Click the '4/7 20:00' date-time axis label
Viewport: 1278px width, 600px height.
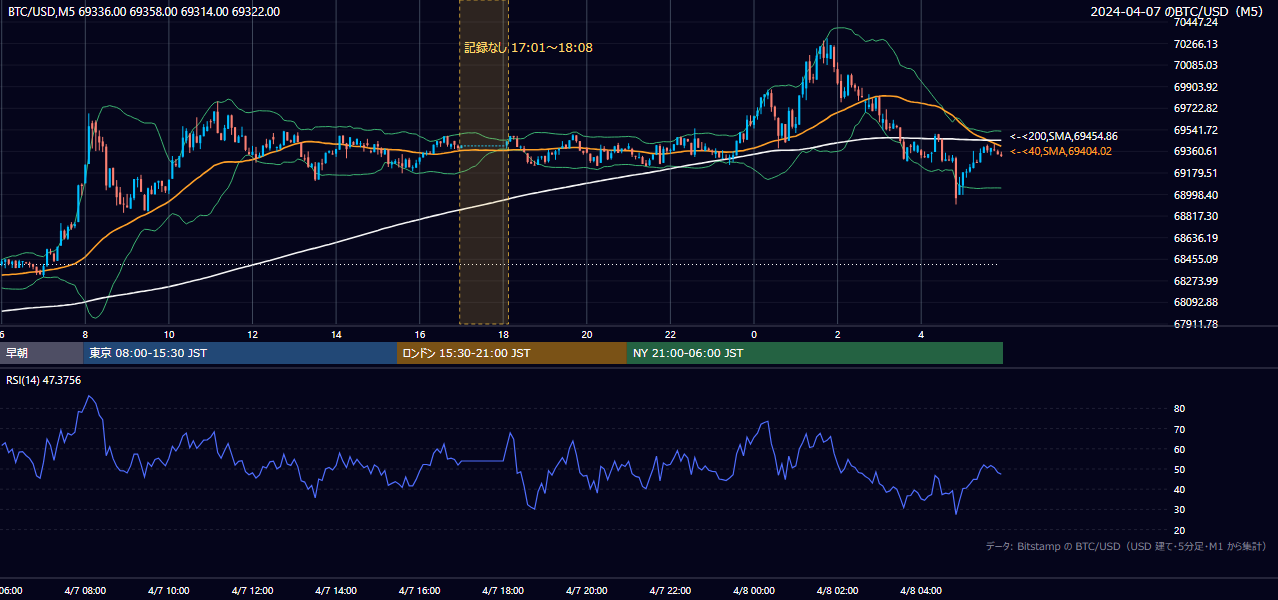tap(587, 591)
